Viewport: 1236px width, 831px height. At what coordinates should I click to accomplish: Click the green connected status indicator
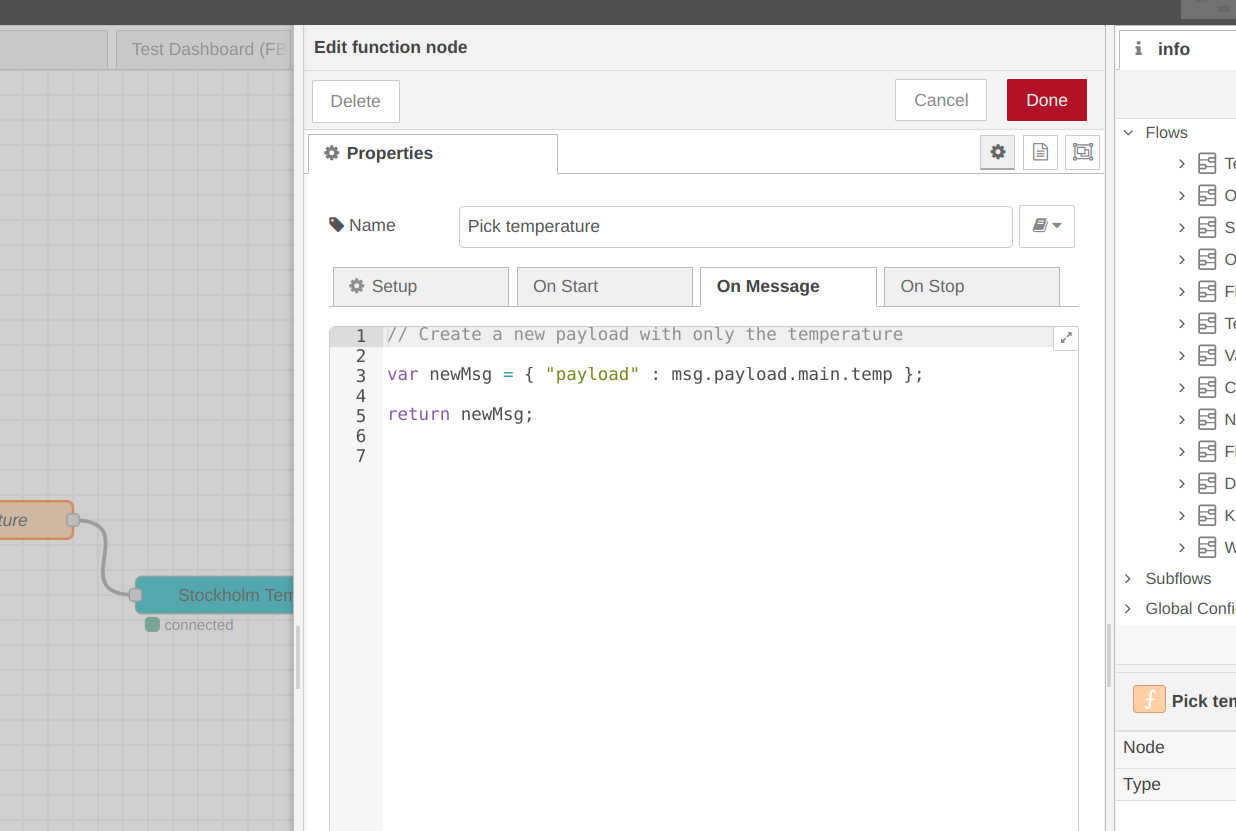152,625
